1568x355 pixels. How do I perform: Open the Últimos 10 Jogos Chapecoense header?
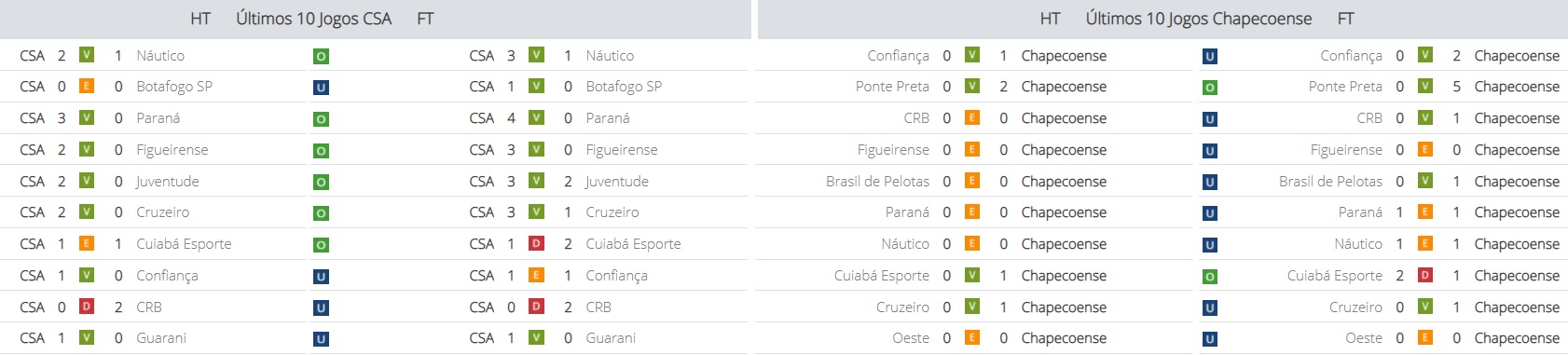pyautogui.click(x=1199, y=19)
